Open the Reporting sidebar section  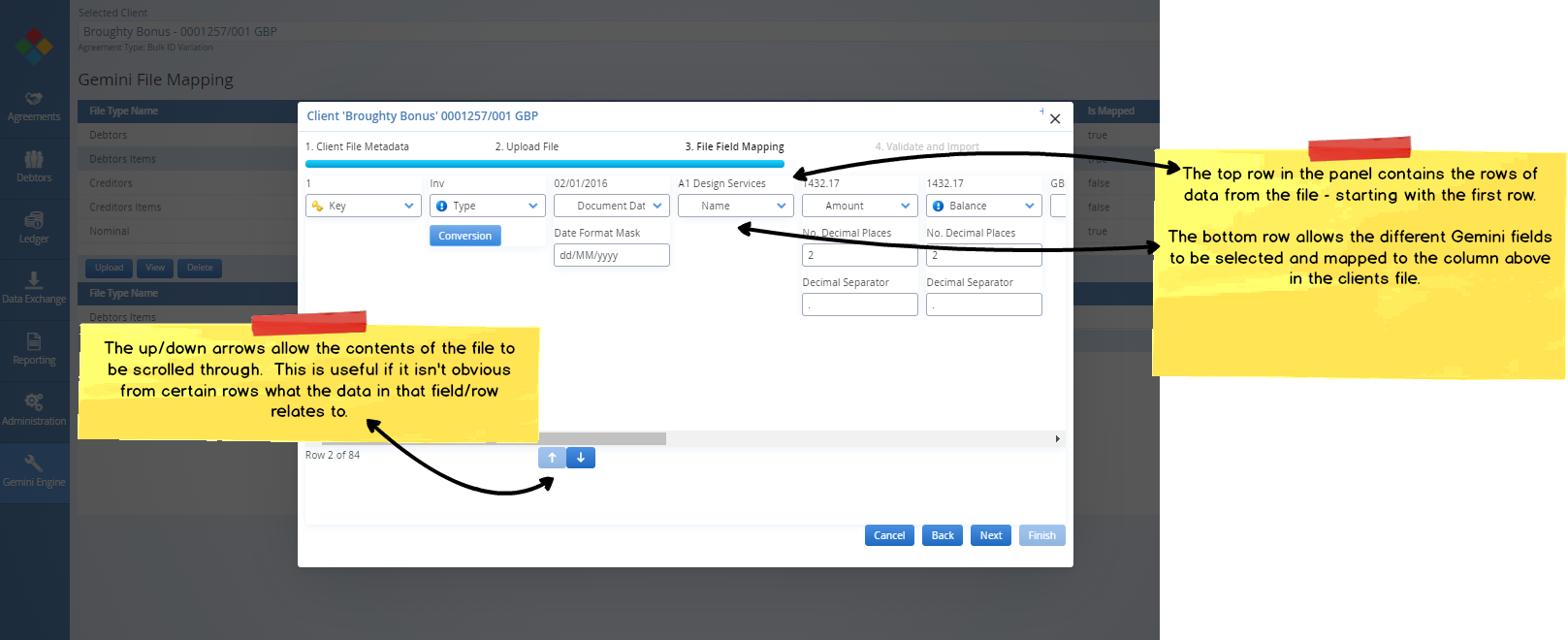(34, 350)
